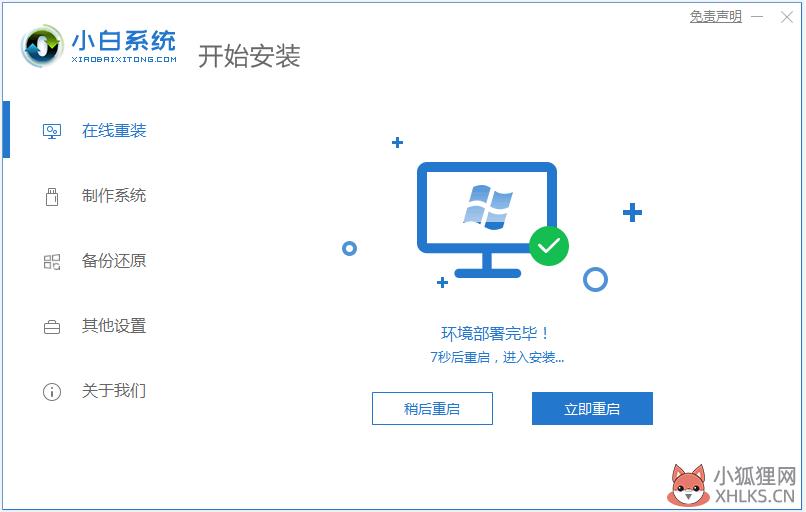
Task: Open 其他设置 from the sidebar
Action: [x=95, y=326]
